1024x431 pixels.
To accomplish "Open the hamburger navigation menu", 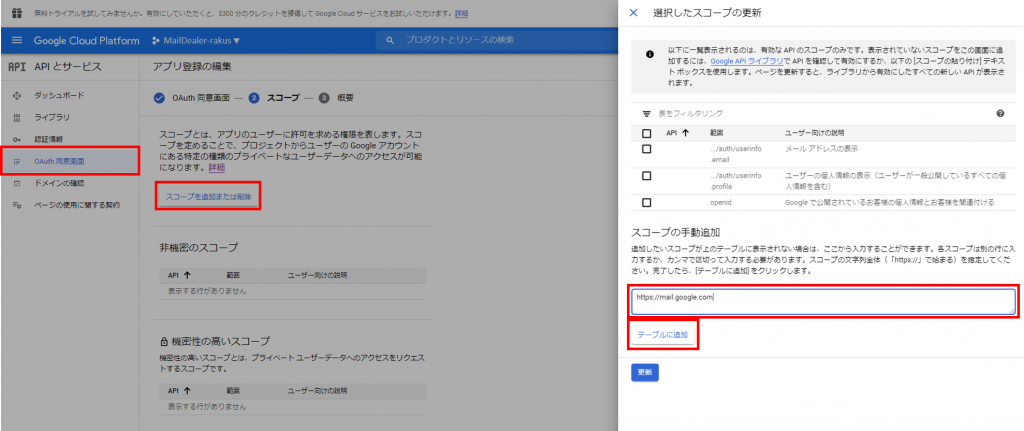I will point(17,40).
